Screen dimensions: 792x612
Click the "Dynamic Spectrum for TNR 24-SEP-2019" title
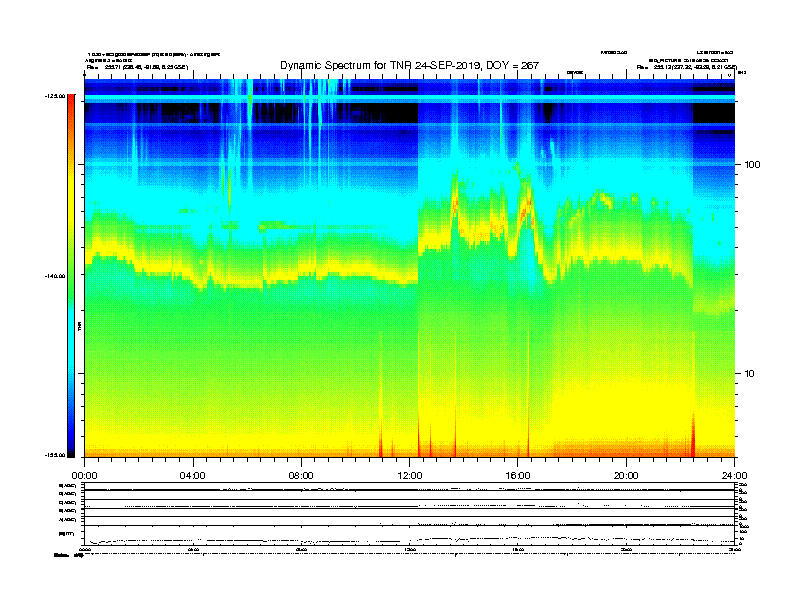[410, 65]
